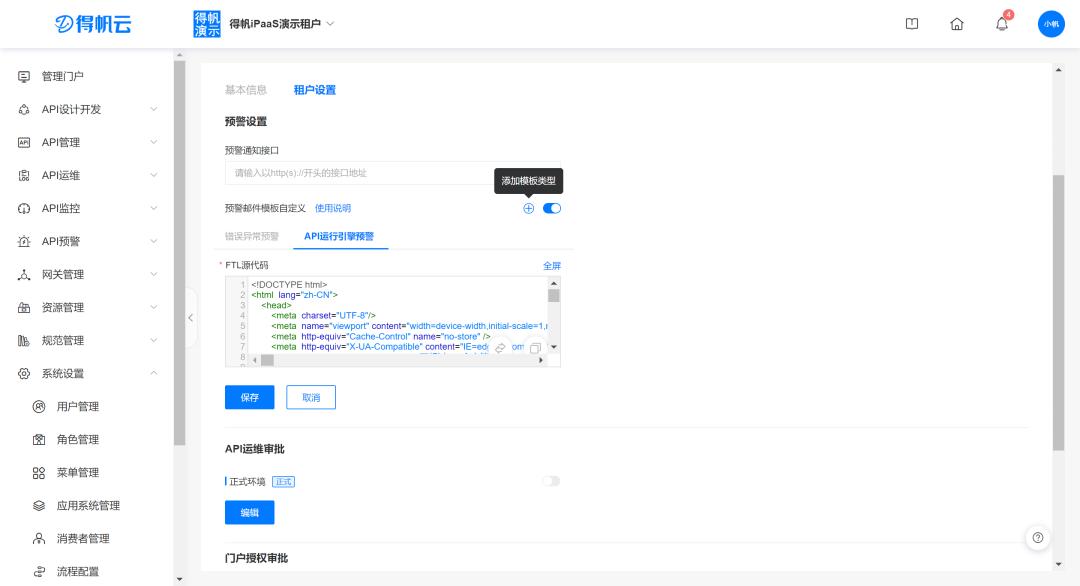Click the 资源管理 sidebar icon

[24, 308]
